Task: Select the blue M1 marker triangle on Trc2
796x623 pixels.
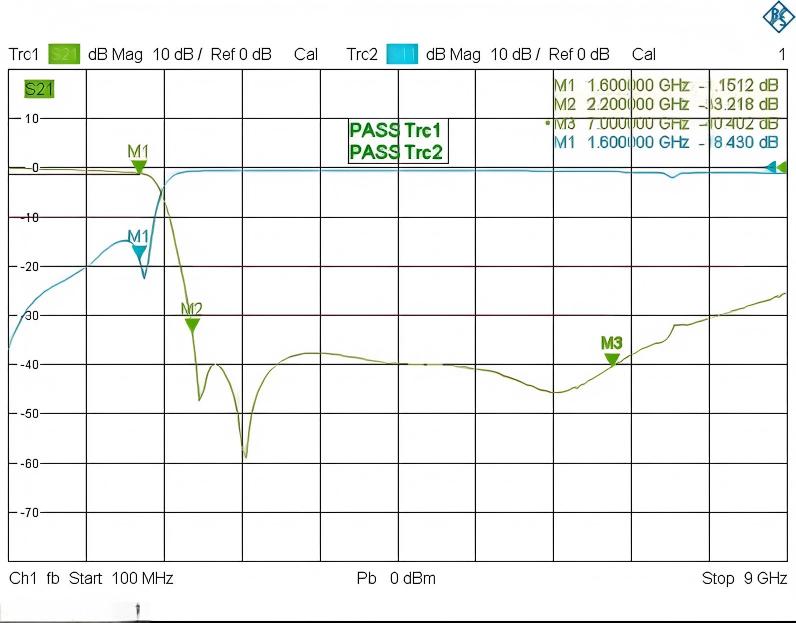Action: (139, 252)
